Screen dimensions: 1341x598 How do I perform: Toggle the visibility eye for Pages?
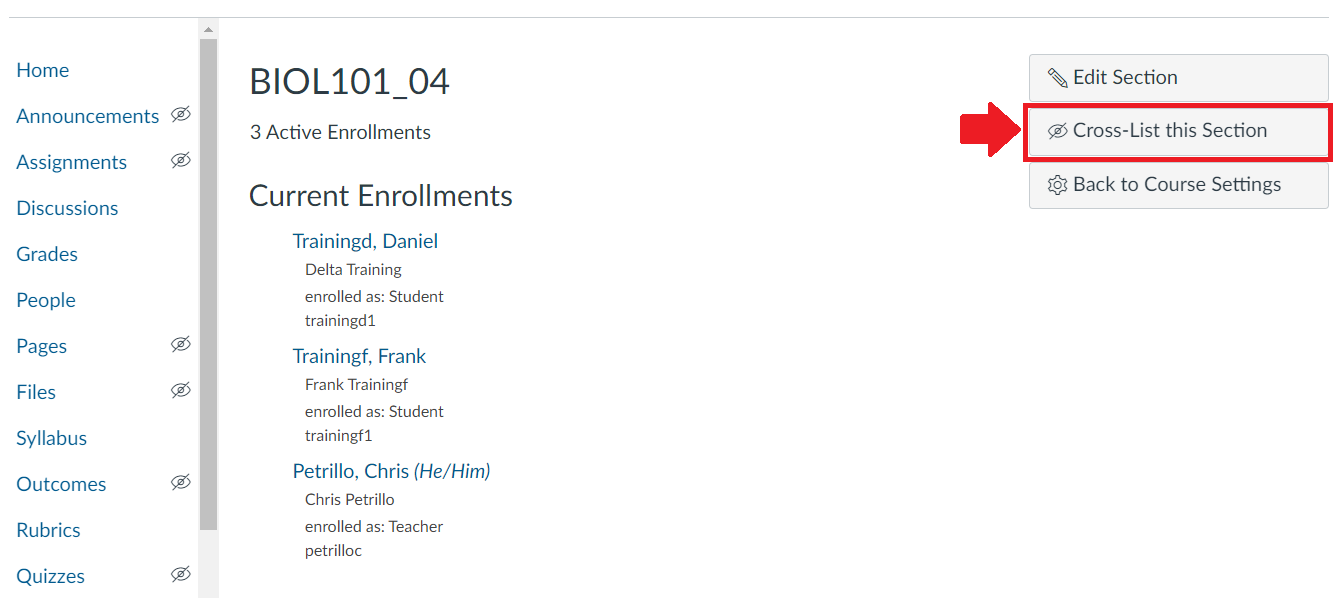181,345
